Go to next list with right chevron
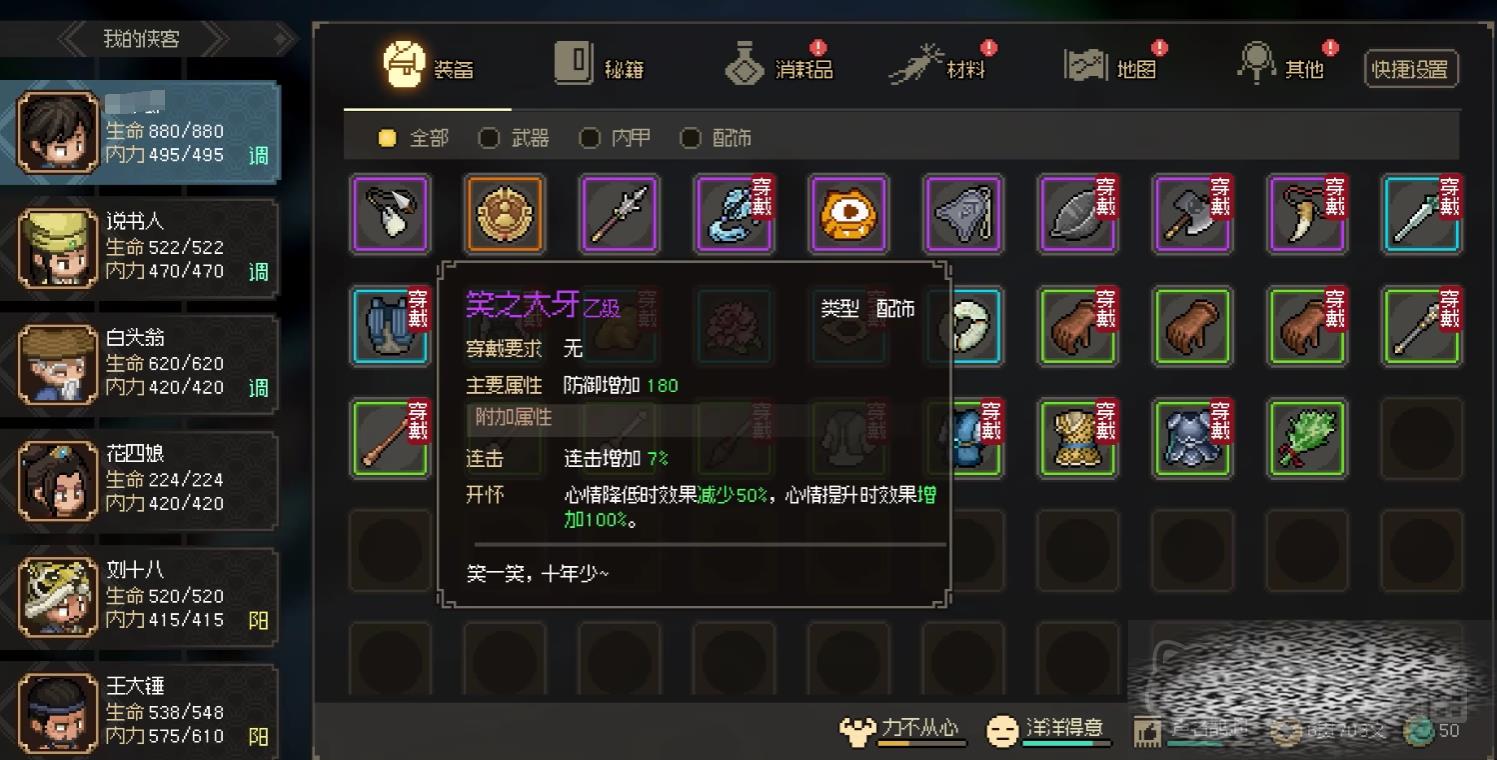This screenshot has width=1497, height=760. coord(213,40)
